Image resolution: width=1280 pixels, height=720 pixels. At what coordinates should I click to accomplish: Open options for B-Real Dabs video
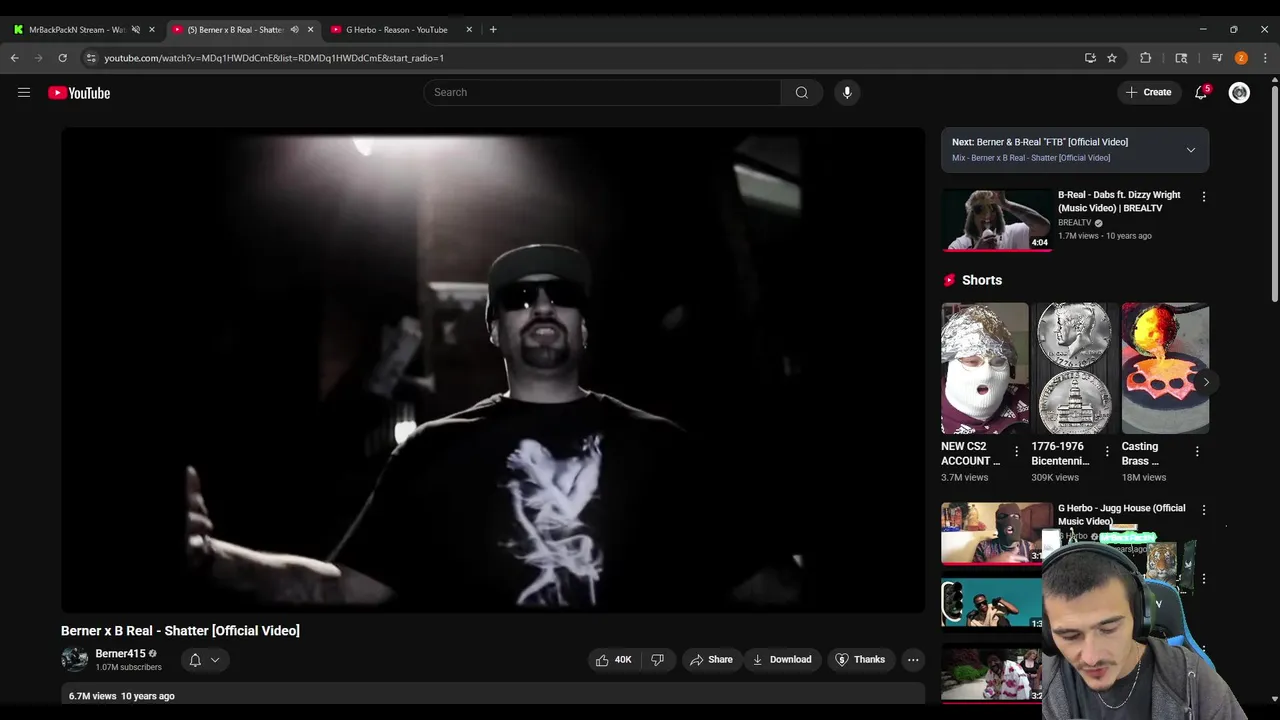[x=1204, y=197]
